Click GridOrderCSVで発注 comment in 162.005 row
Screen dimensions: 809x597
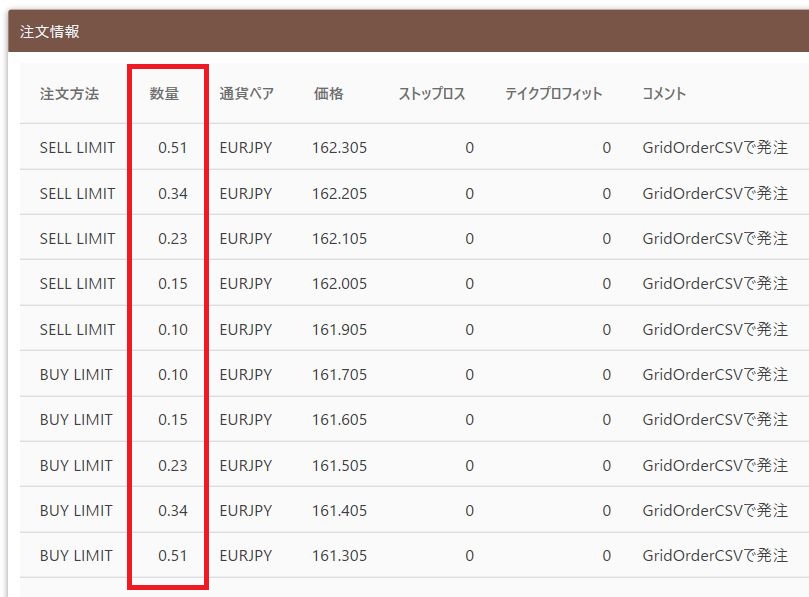tap(715, 283)
